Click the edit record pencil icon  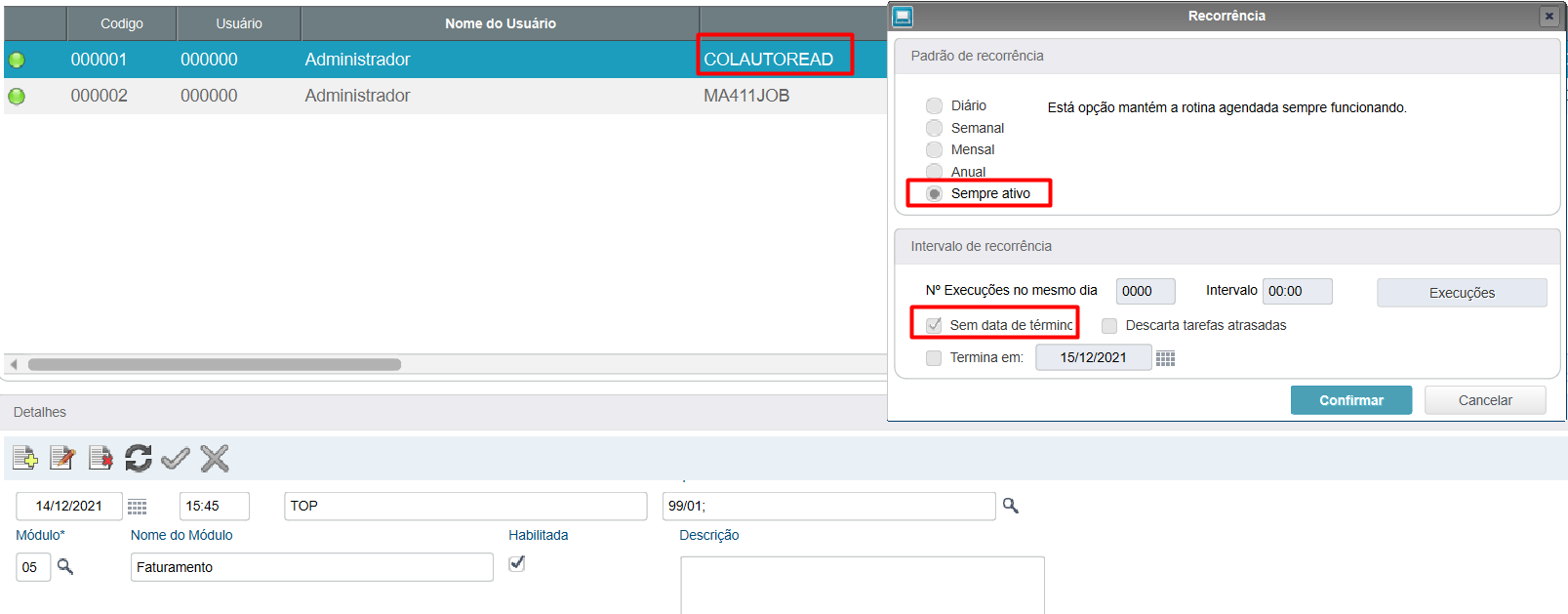62,457
